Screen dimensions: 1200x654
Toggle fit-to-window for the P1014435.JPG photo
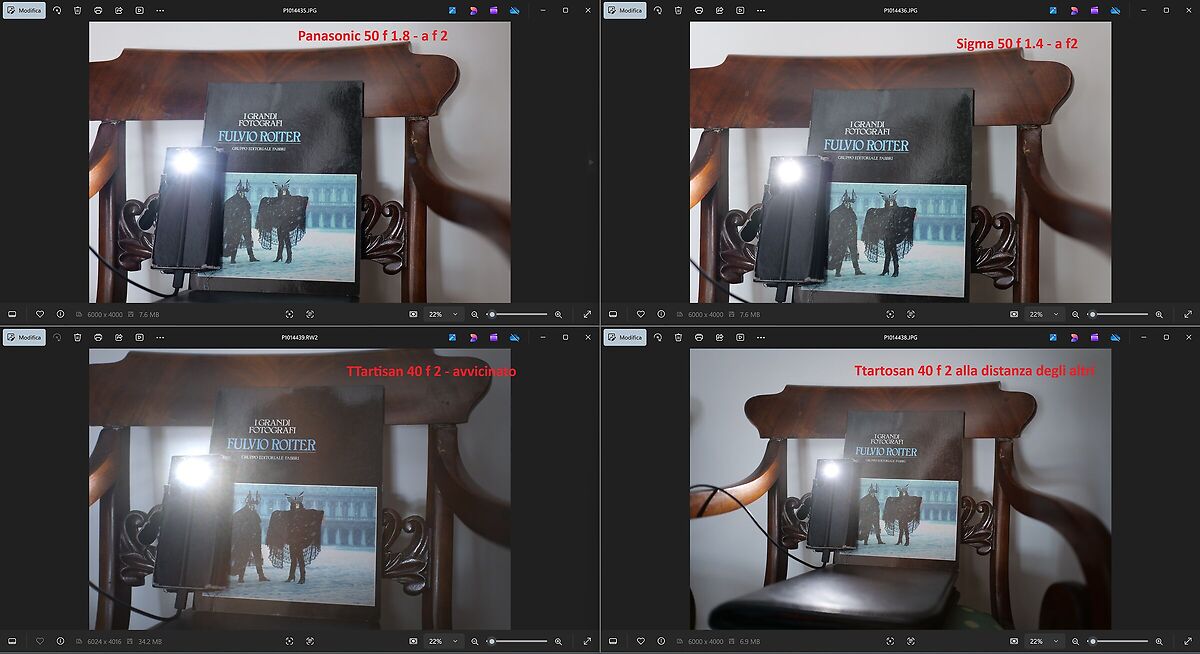tap(413, 314)
